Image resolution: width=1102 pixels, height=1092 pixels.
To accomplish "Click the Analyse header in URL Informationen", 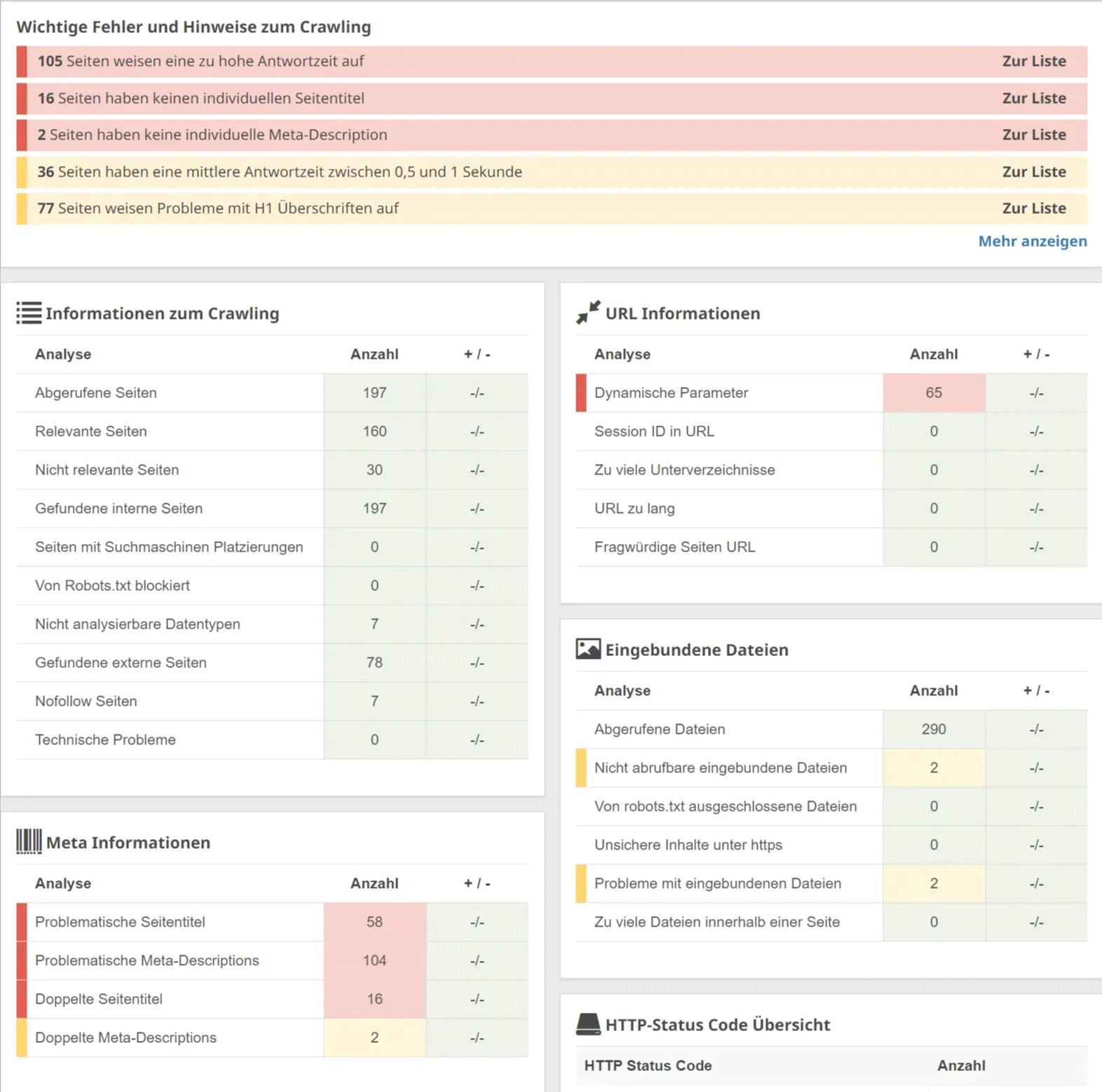I will tap(623, 354).
